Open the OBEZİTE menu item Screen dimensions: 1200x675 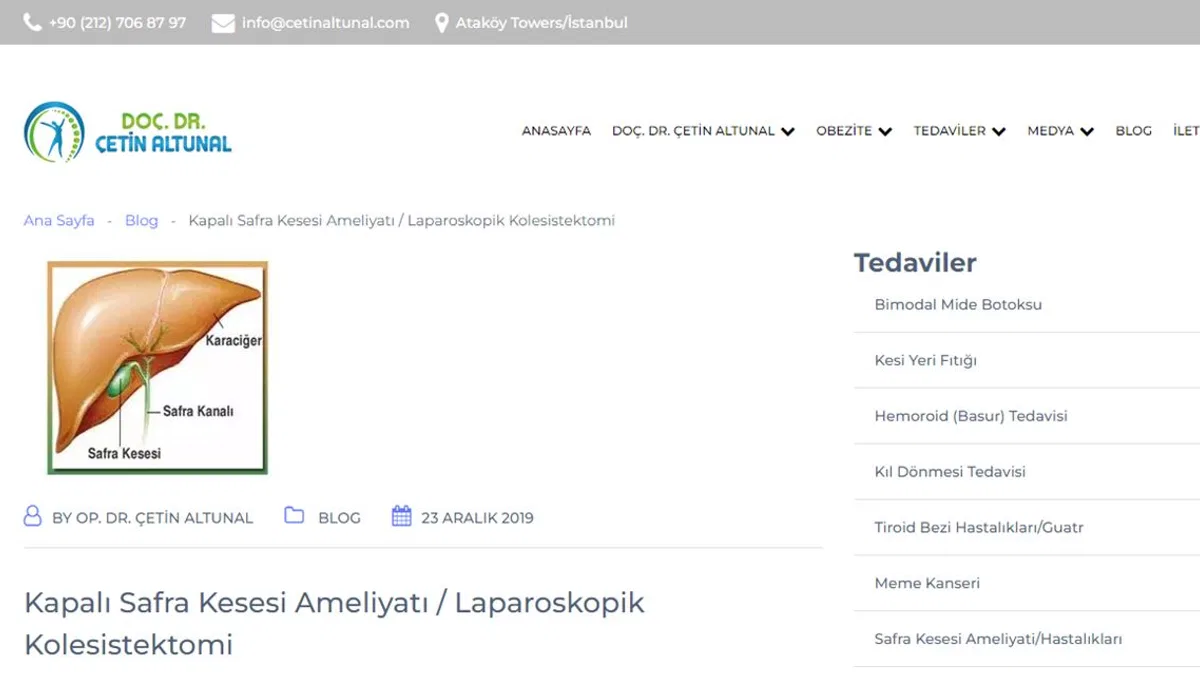844,131
